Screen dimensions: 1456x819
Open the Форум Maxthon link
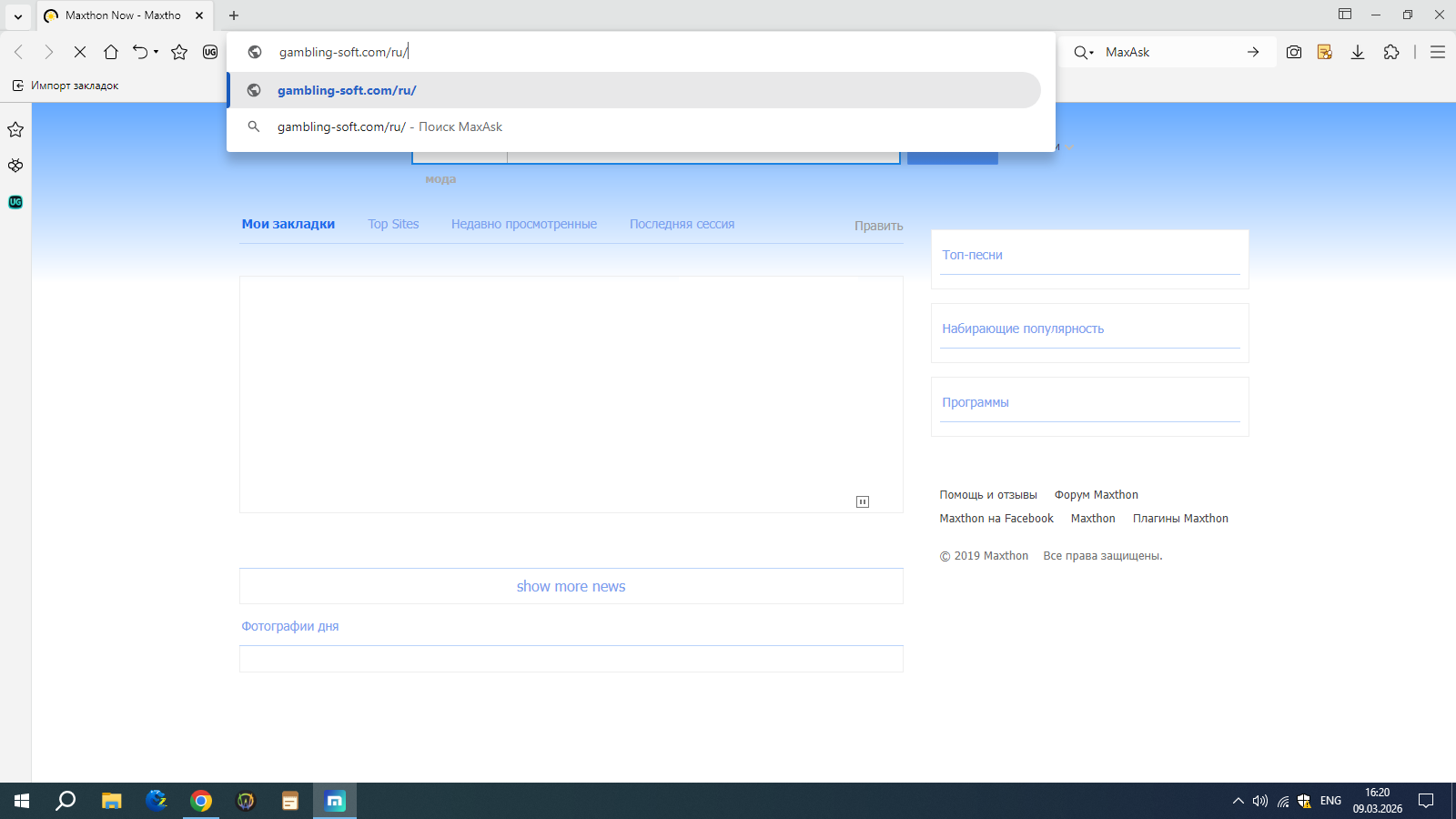click(x=1097, y=495)
